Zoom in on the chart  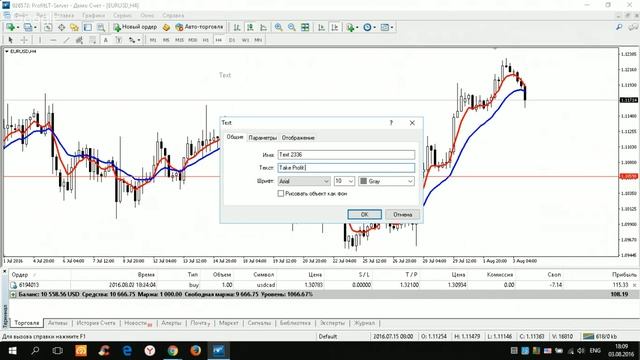(278, 27)
